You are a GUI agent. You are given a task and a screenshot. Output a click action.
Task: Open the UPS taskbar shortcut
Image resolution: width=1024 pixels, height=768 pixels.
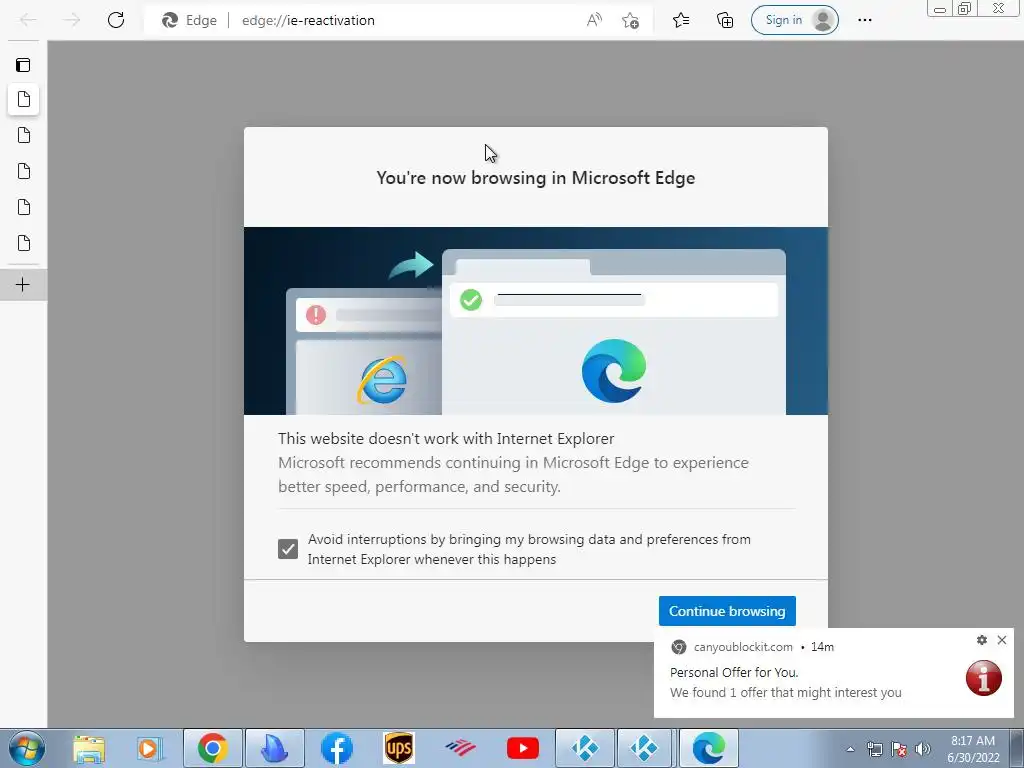click(x=399, y=748)
